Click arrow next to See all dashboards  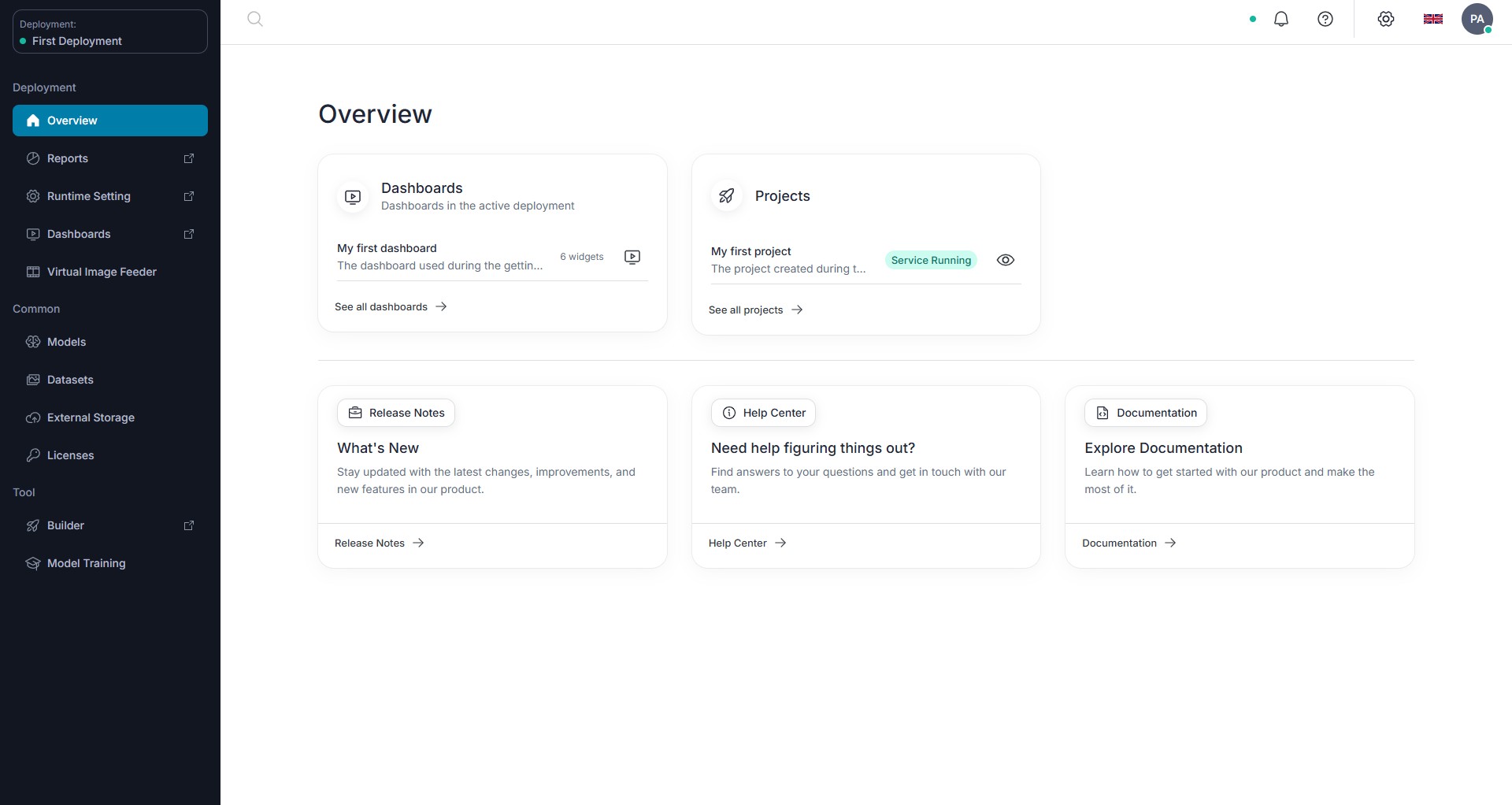pyautogui.click(x=441, y=306)
